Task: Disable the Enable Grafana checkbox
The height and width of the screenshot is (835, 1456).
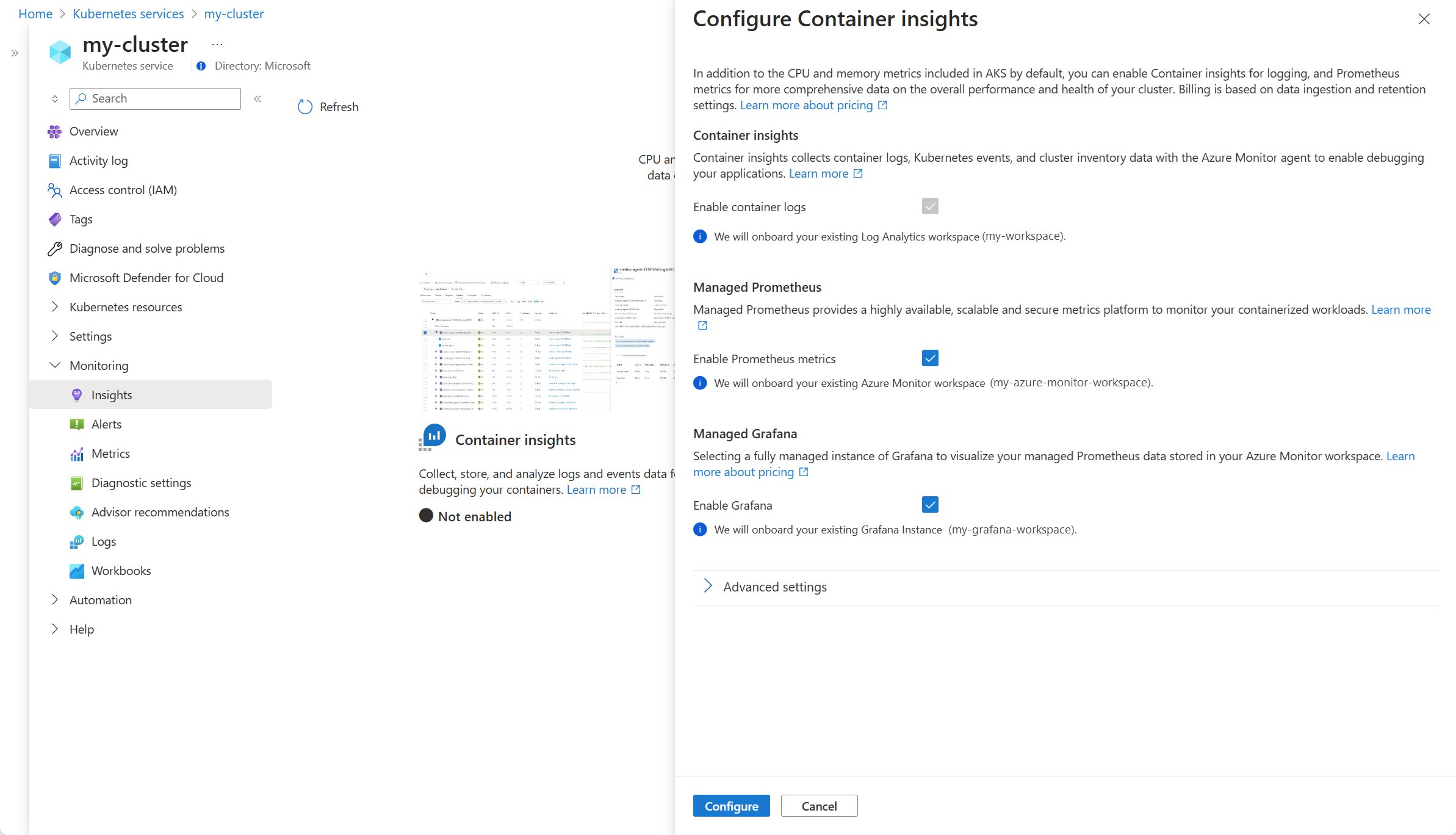Action: (929, 504)
